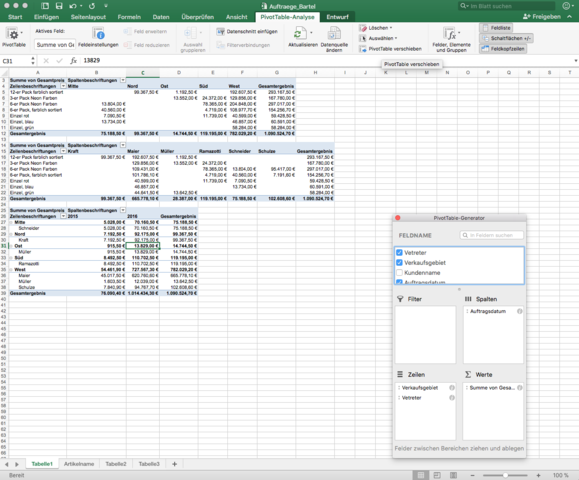Close the PivotTable-Generator panel

pos(398,218)
